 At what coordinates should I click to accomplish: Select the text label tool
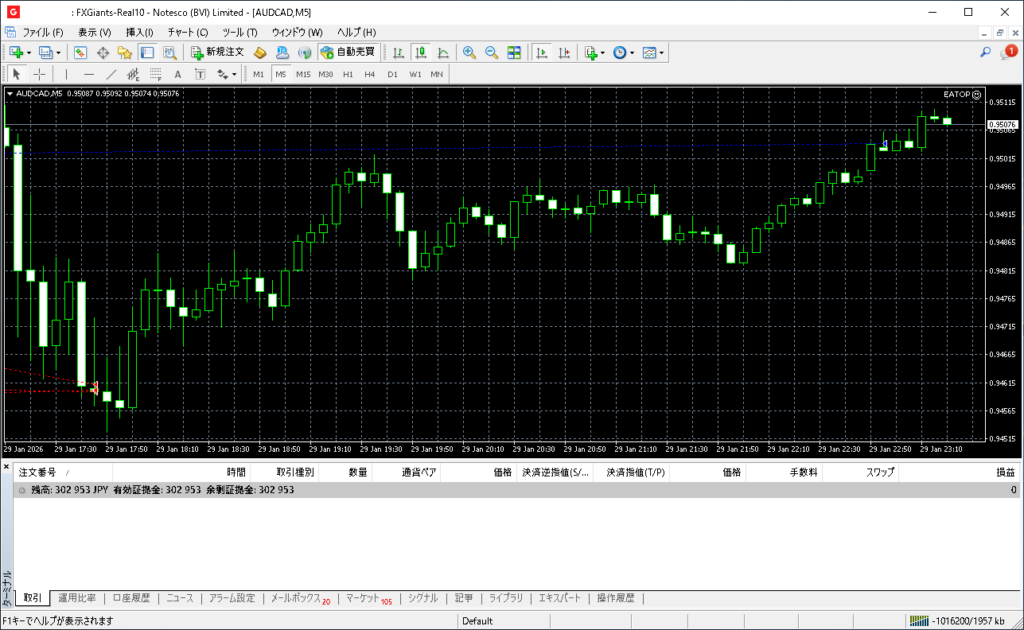tap(178, 74)
